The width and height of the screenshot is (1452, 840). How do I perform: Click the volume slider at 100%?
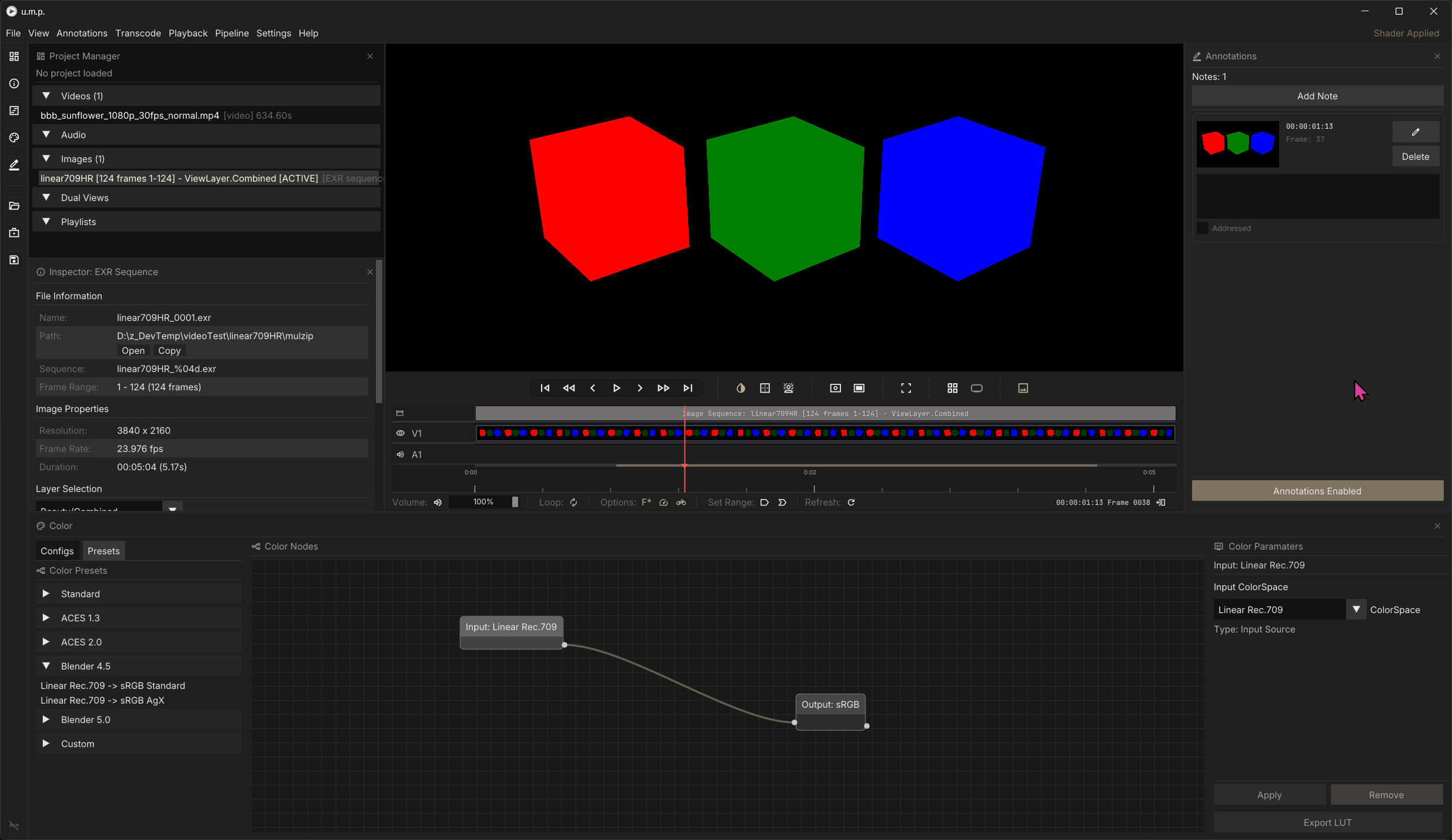(483, 502)
